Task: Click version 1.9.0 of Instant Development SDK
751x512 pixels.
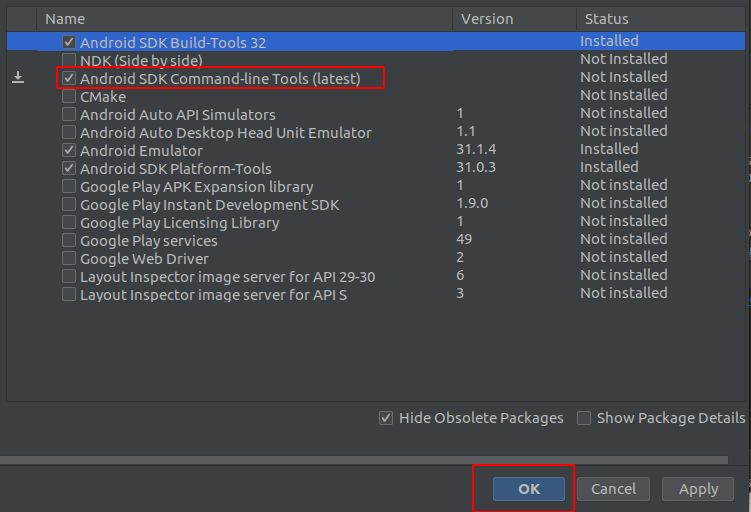Action: (472, 203)
